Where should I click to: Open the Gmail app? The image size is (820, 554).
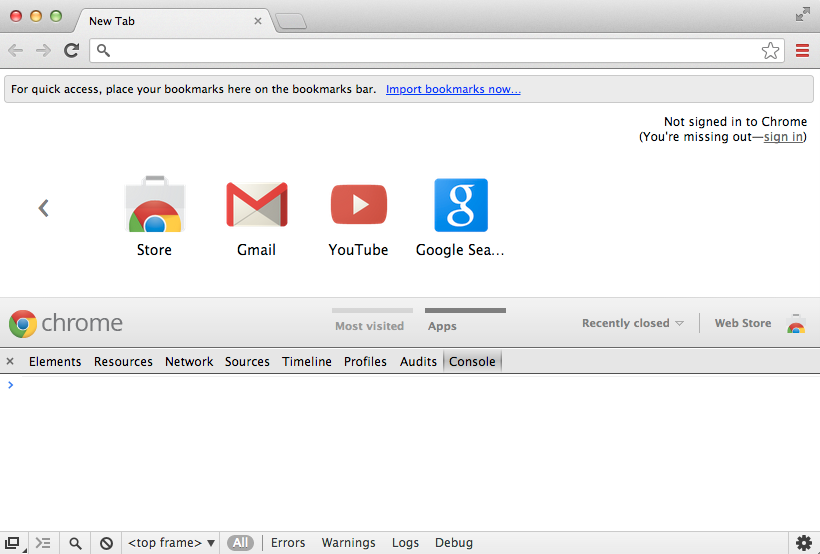point(256,219)
